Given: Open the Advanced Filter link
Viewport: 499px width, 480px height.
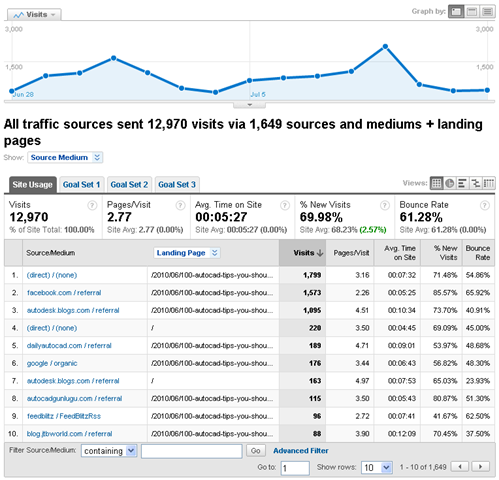Looking at the screenshot, I should (x=301, y=451).
